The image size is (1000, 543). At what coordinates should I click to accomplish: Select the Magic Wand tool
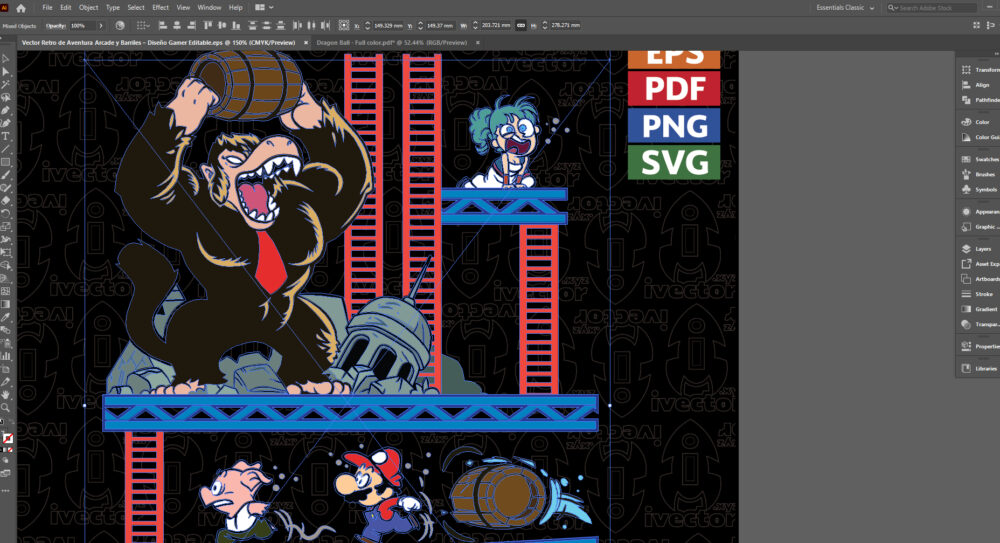click(x=6, y=84)
